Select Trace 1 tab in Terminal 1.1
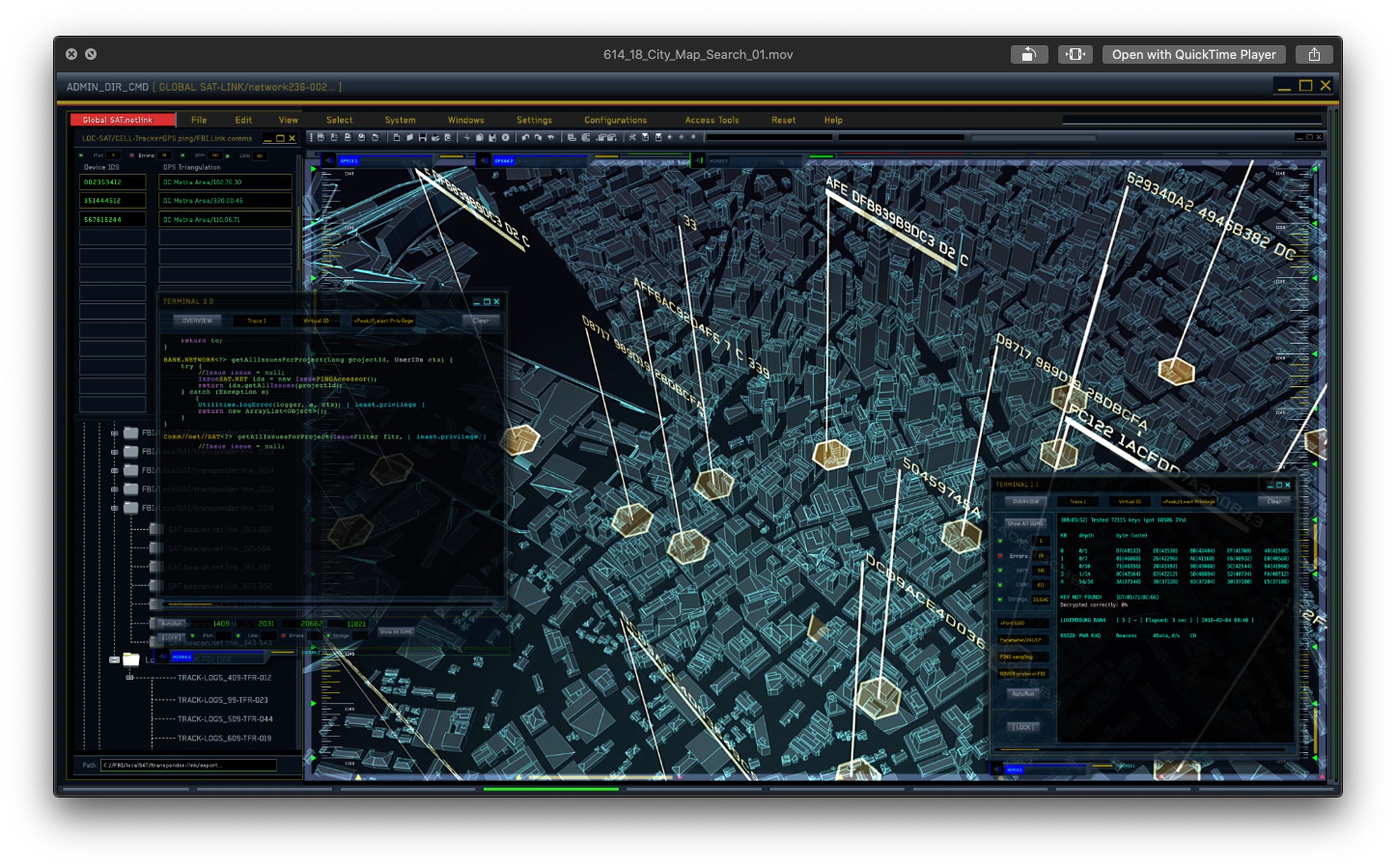Image resolution: width=1396 pixels, height=868 pixels. (1077, 501)
